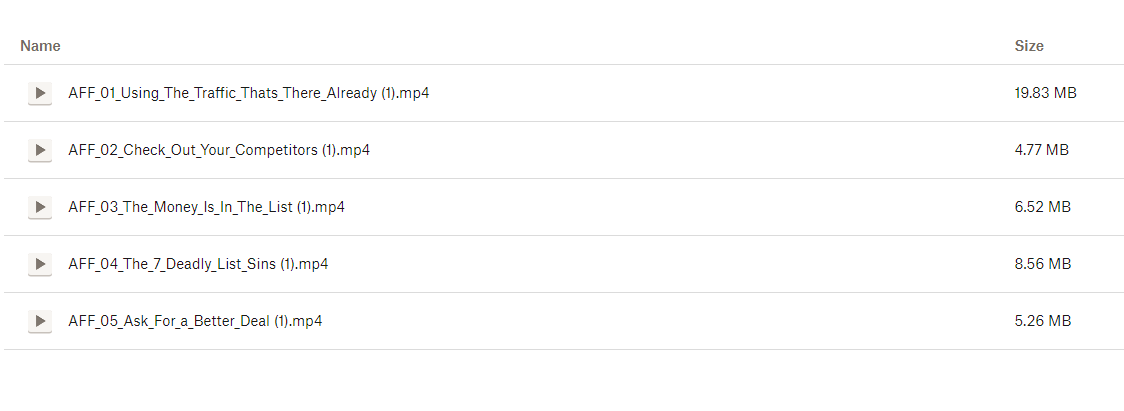The image size is (1124, 411).
Task: Open AFF_04_The_7_Deadly_List_Sins file name
Action: (x=198, y=264)
